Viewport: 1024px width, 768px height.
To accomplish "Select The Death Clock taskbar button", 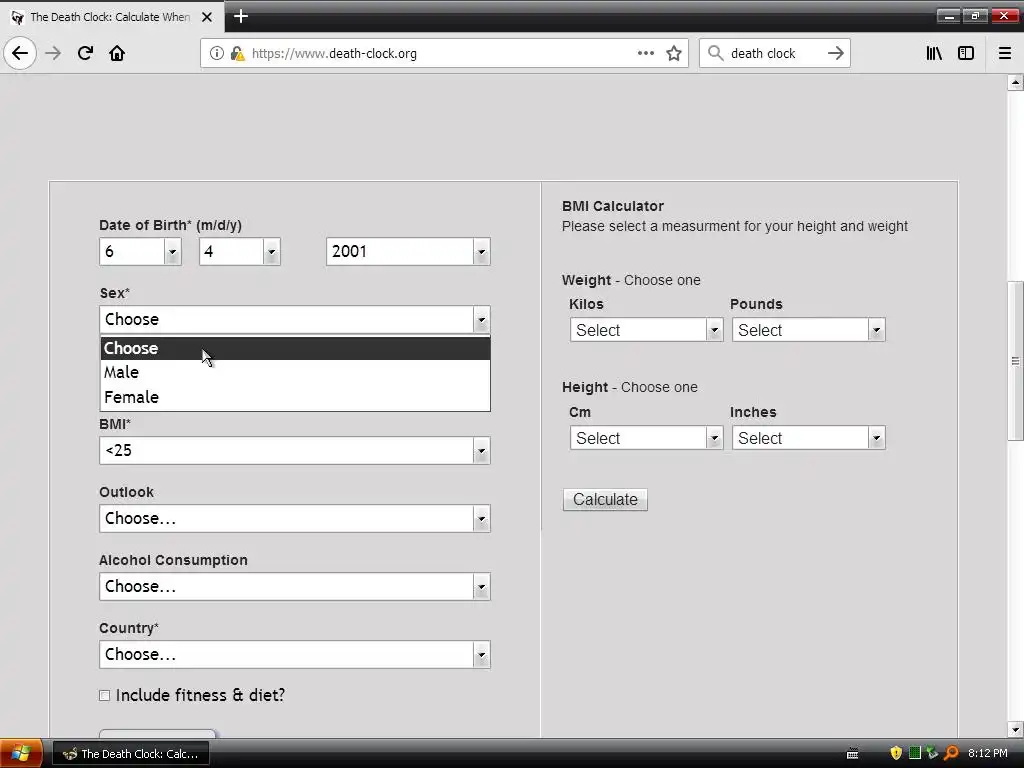I will (131, 754).
